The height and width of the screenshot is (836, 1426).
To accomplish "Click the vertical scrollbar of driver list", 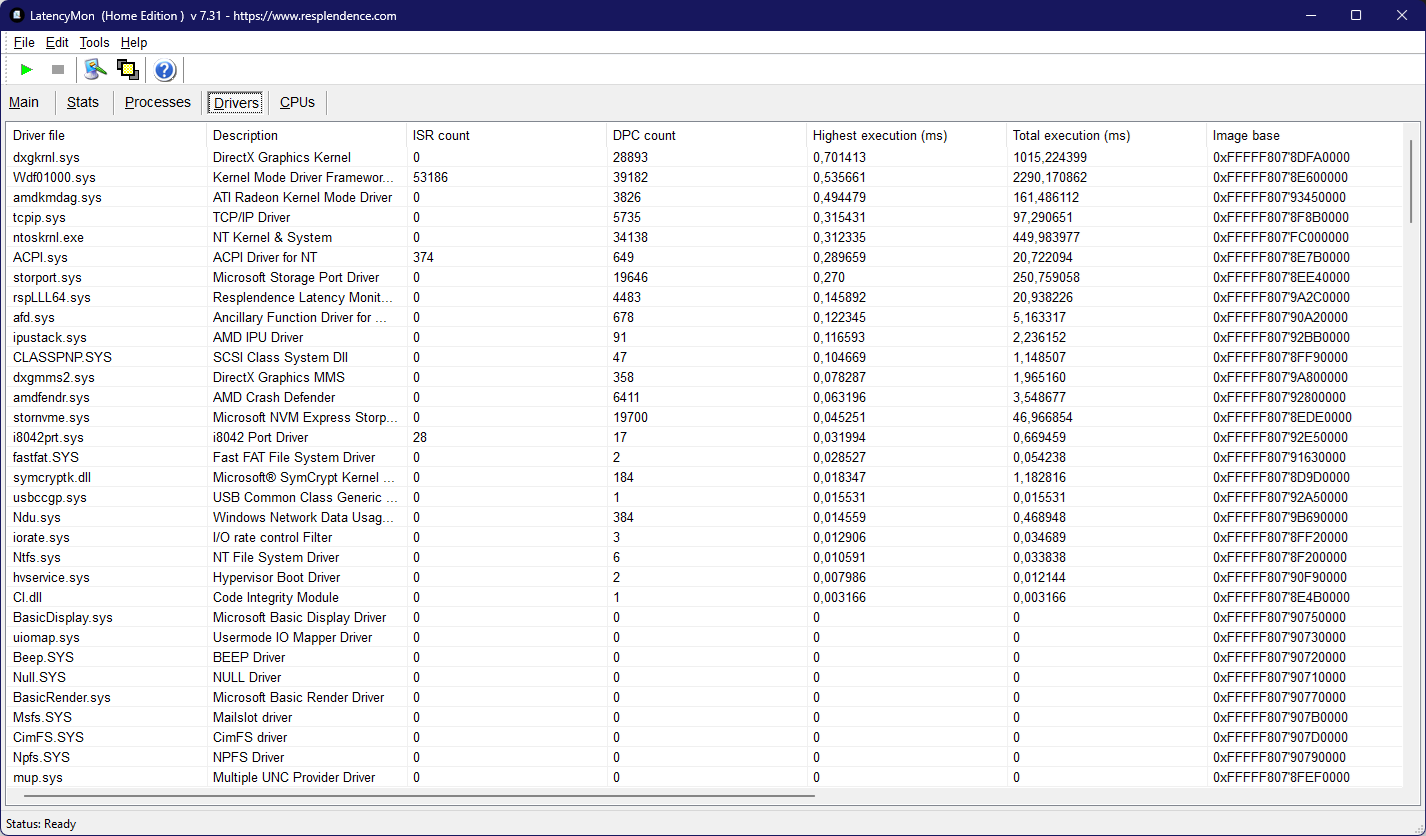I will coord(1411,180).
